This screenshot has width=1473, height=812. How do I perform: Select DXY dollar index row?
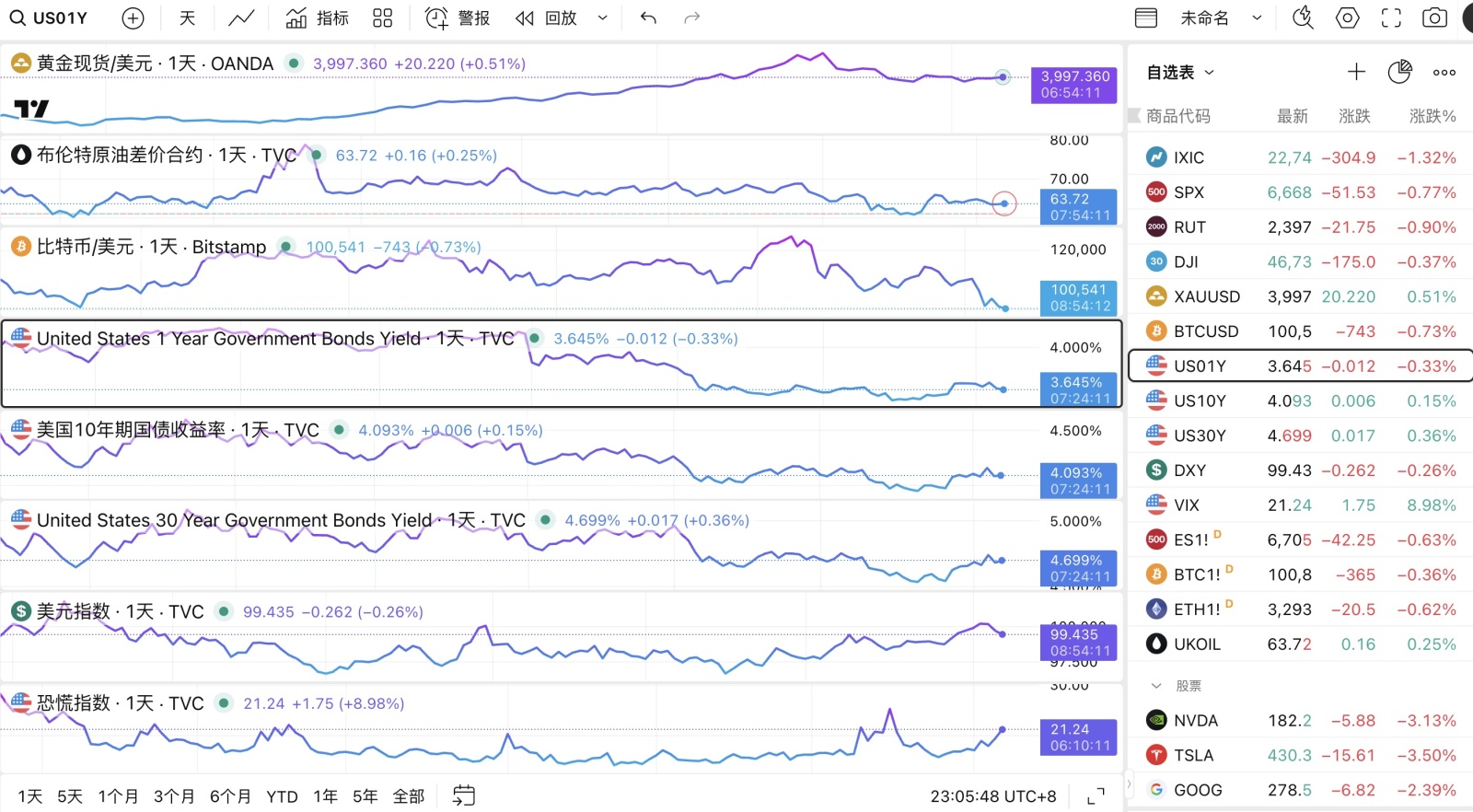pos(1300,470)
